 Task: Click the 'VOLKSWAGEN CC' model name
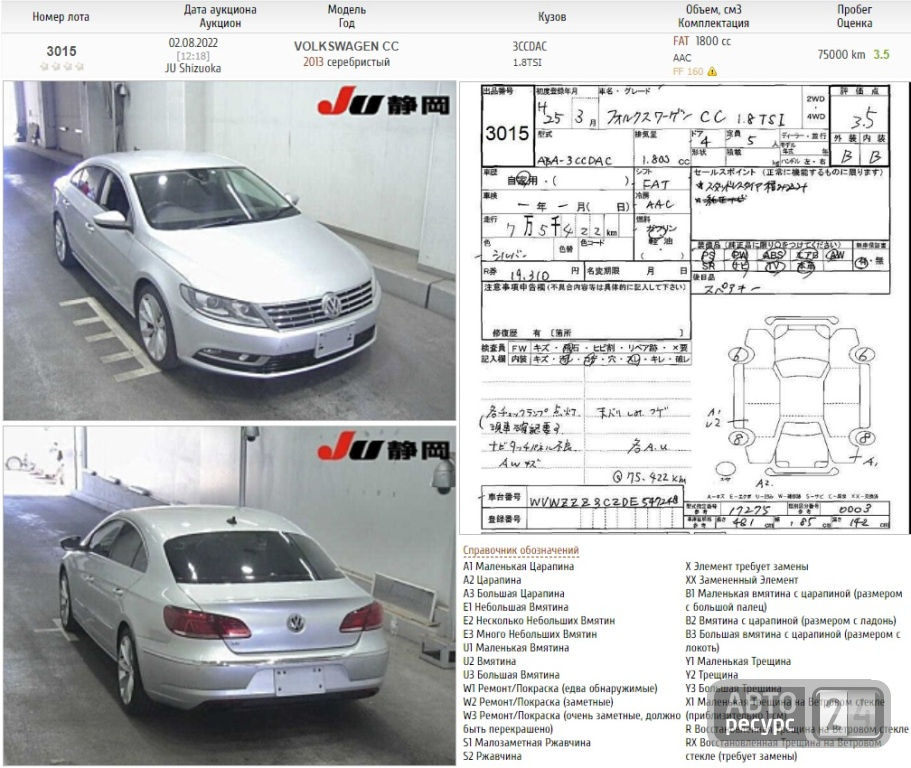(x=346, y=46)
